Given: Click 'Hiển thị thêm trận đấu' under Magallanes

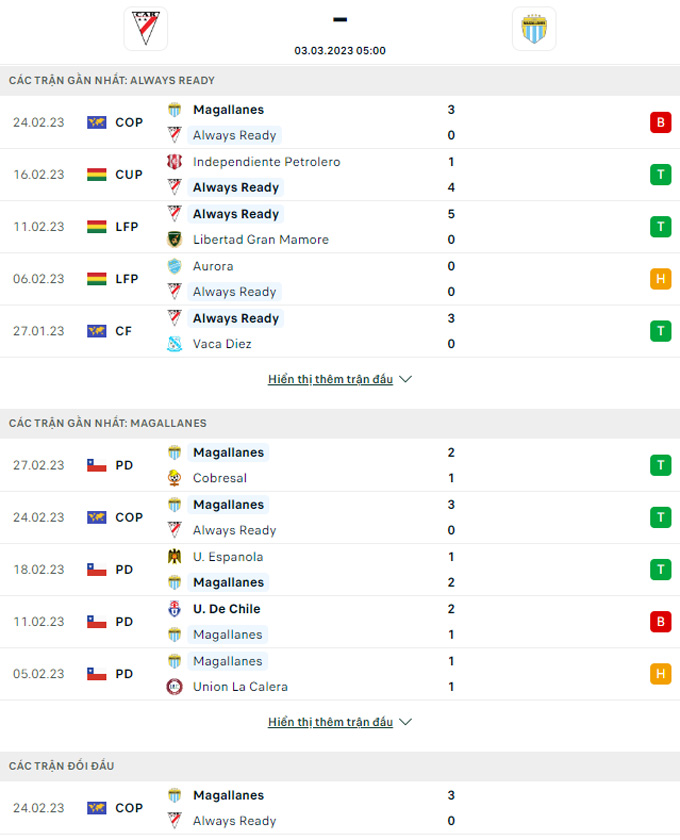Looking at the screenshot, I should click(330, 722).
